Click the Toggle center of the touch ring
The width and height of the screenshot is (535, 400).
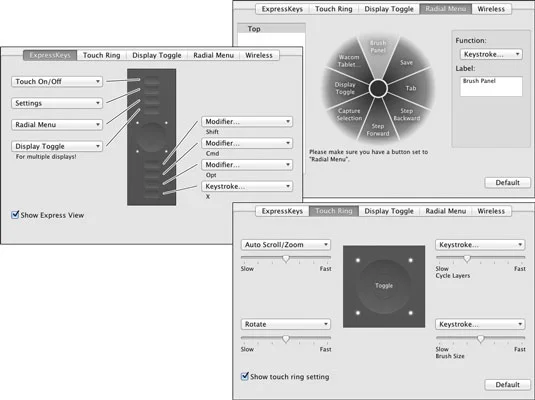coord(384,286)
